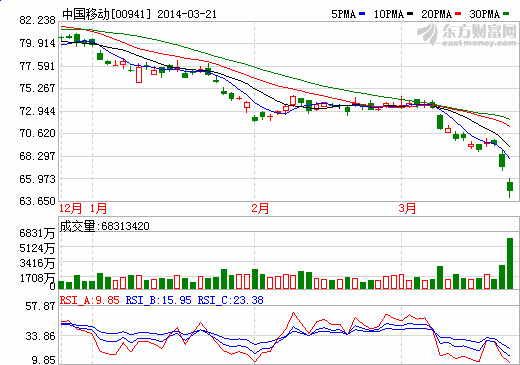520x365 pixels.
Task: Click the RSI_B:15.95 indicator value
Action: (159, 300)
